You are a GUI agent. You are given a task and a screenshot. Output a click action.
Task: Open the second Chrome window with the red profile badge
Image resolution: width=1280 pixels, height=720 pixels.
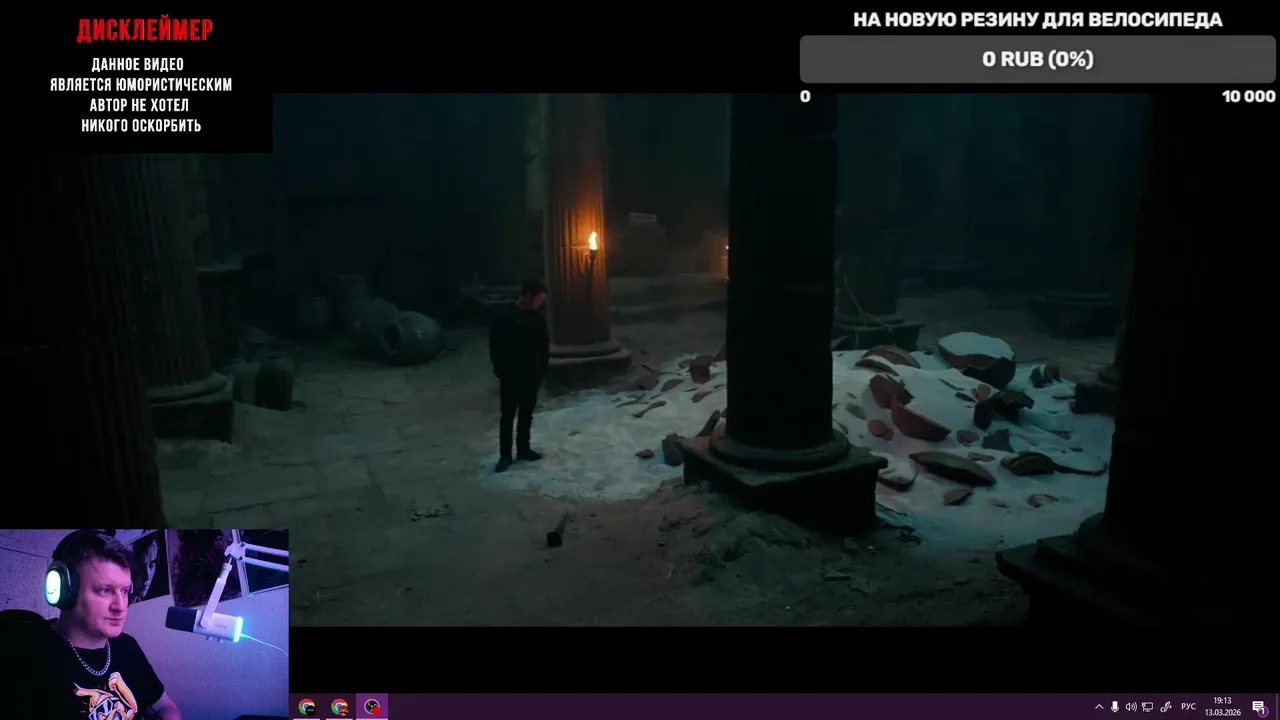pyautogui.click(x=340, y=707)
